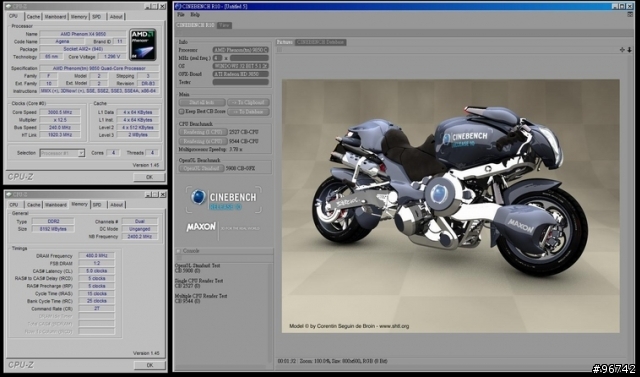640x377 pixels.
Task: Select the Pictures tab above the render
Action: pos(284,42)
